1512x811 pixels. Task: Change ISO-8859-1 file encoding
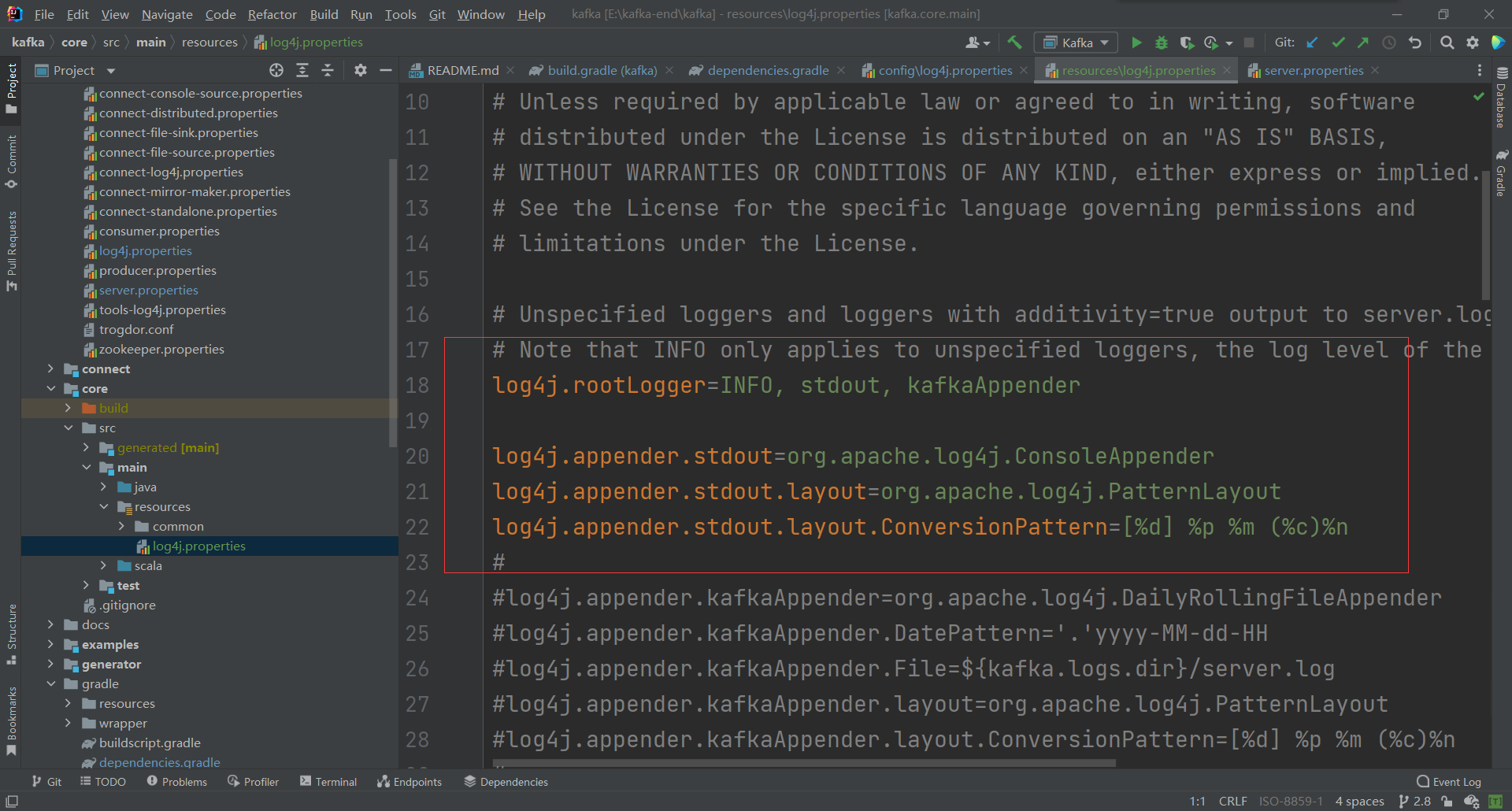(x=1291, y=801)
